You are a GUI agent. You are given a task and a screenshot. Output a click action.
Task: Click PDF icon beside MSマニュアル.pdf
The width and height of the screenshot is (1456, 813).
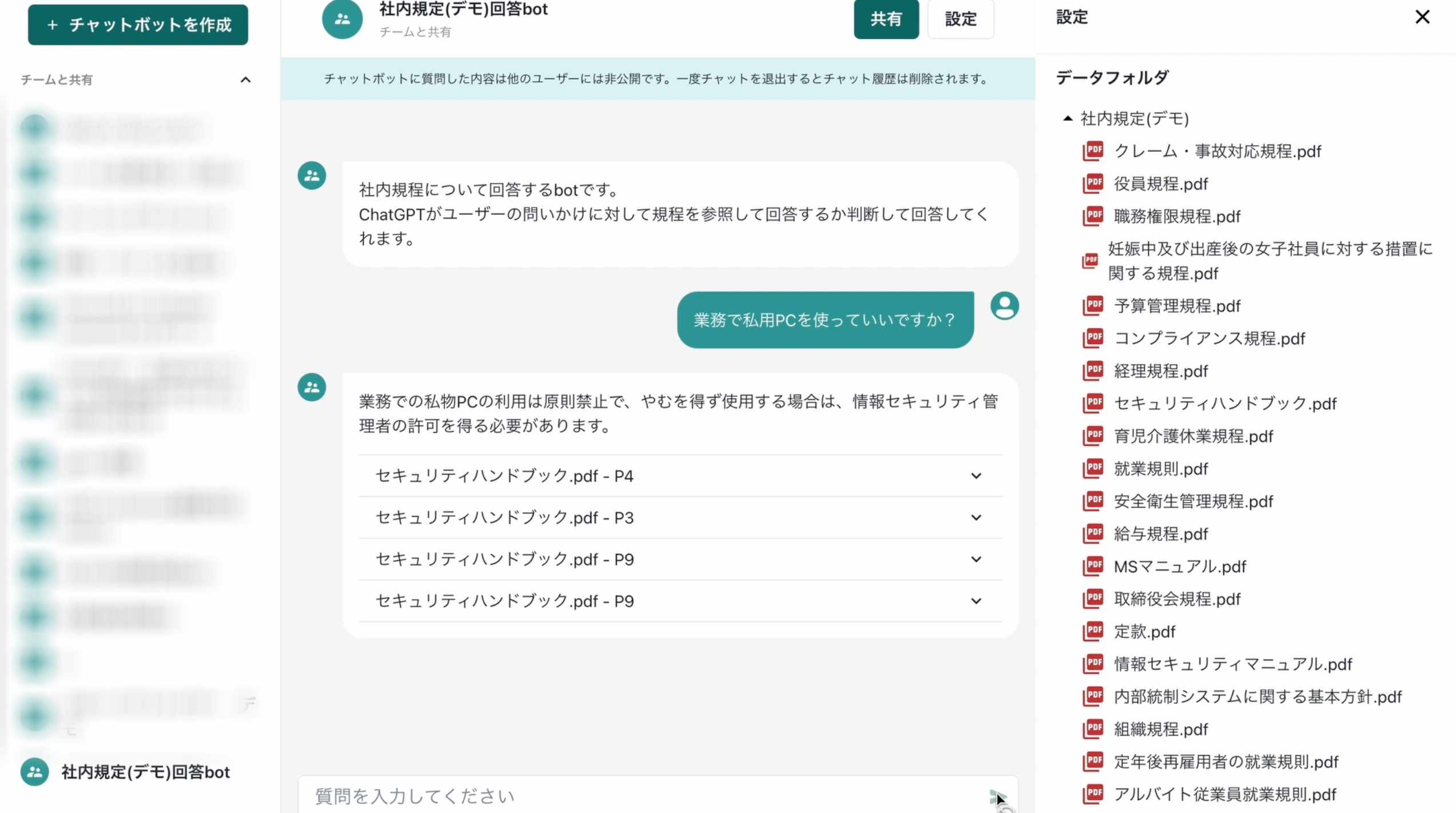(x=1092, y=566)
